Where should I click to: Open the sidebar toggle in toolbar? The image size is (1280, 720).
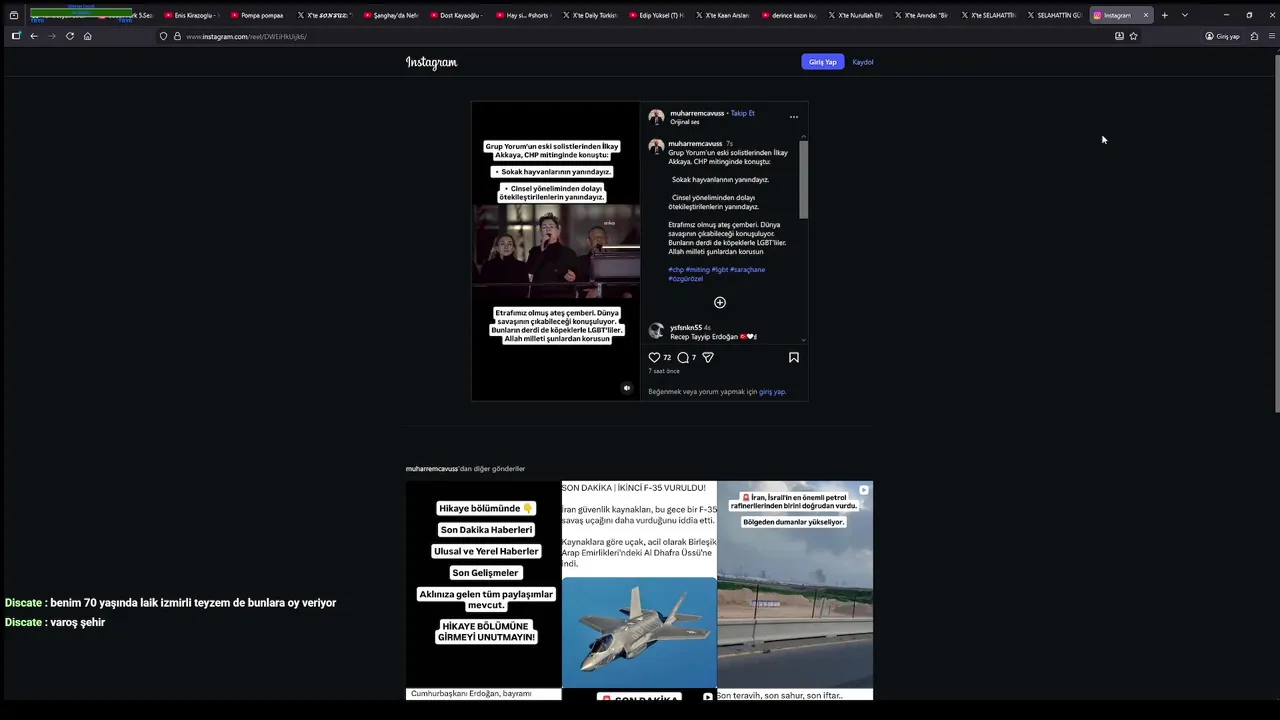click(x=16, y=36)
